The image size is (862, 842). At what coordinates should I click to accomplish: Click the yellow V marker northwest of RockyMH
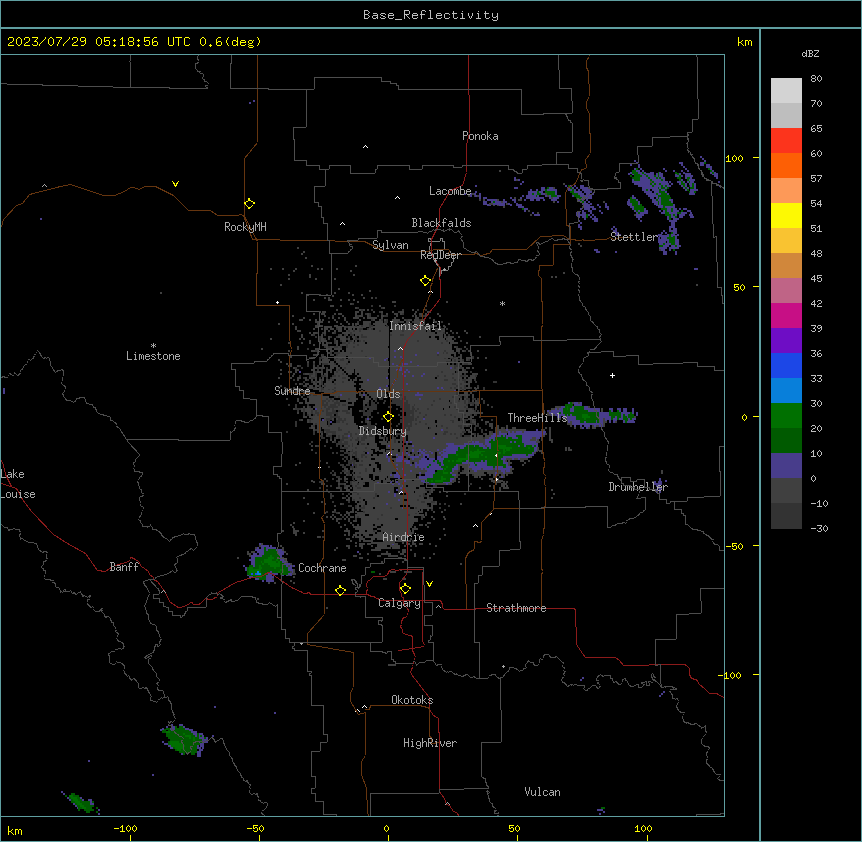pyautogui.click(x=175, y=184)
